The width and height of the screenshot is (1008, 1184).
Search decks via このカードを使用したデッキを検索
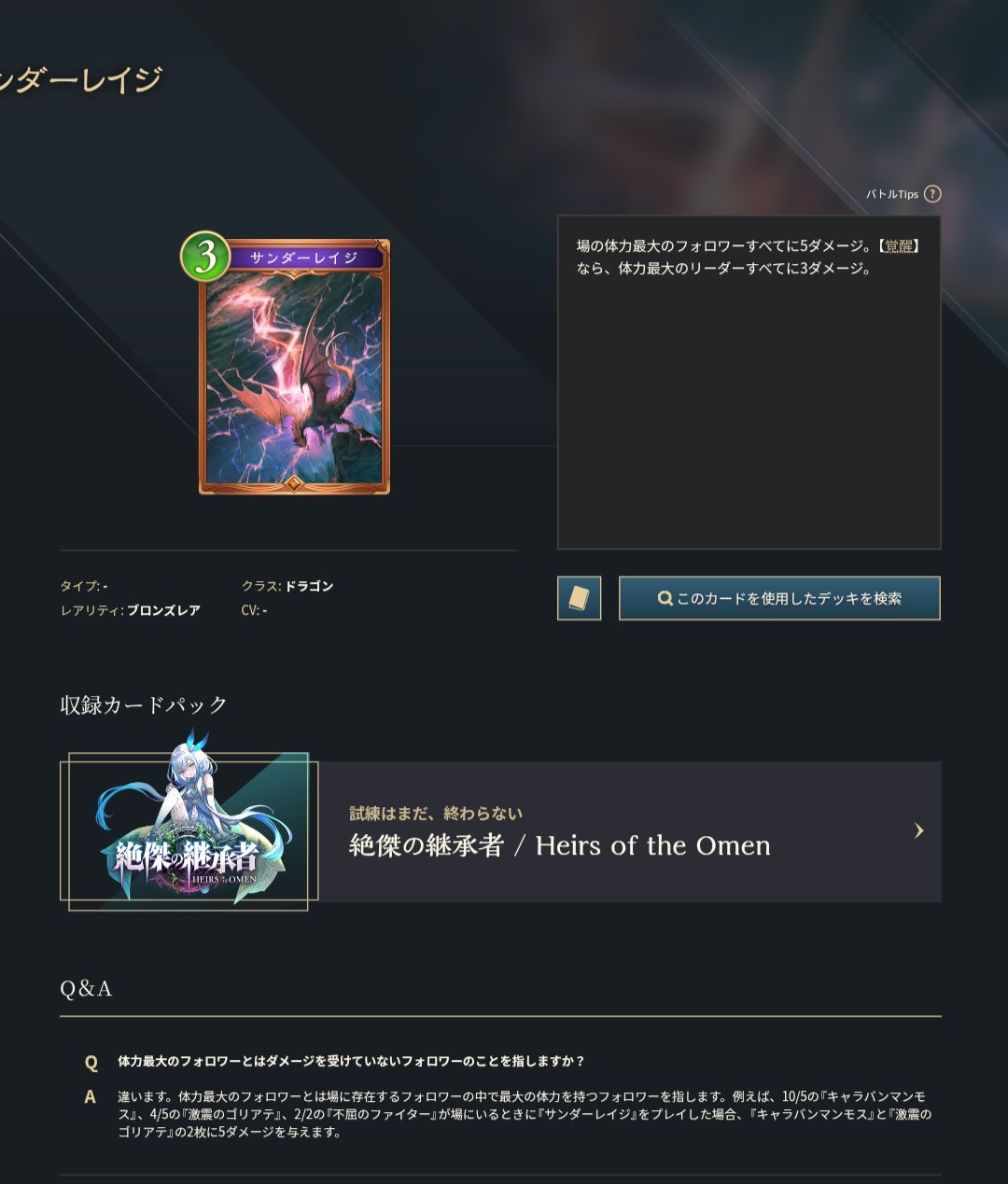point(779,598)
